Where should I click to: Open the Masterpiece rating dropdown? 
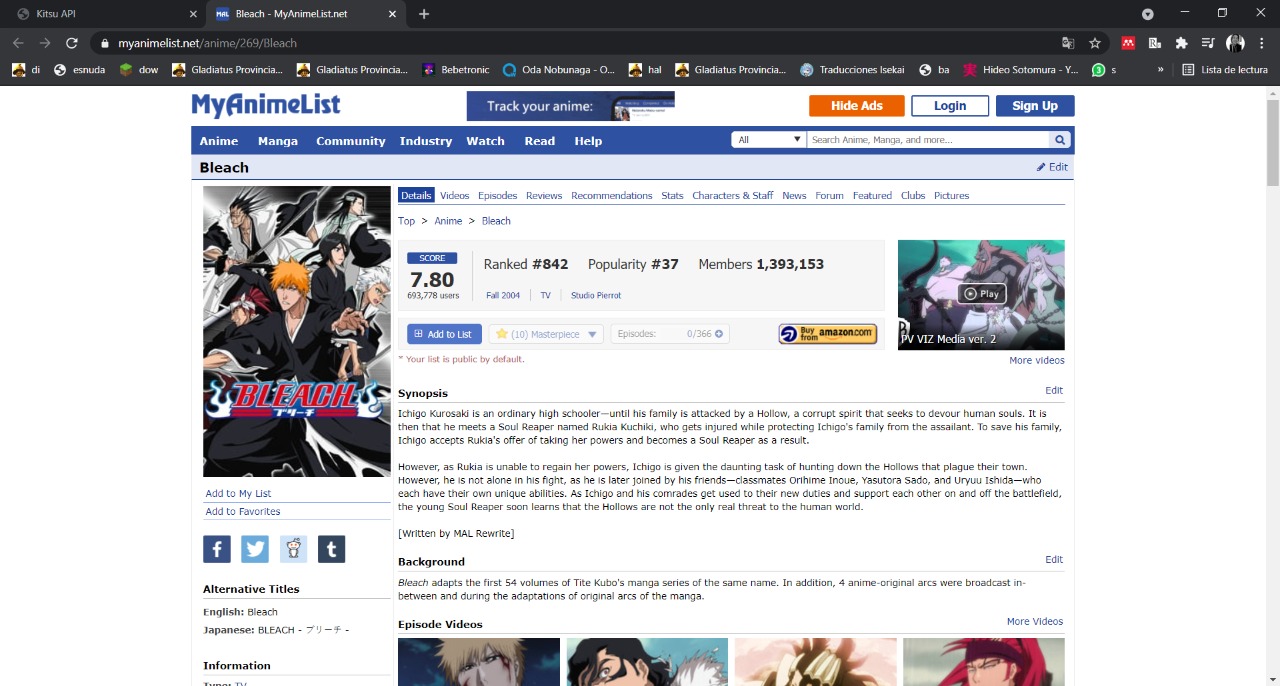click(x=592, y=334)
